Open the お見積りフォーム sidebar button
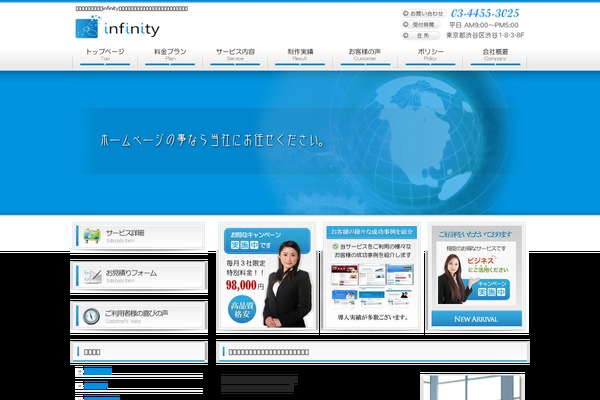This screenshot has width=600, height=400. (x=139, y=276)
